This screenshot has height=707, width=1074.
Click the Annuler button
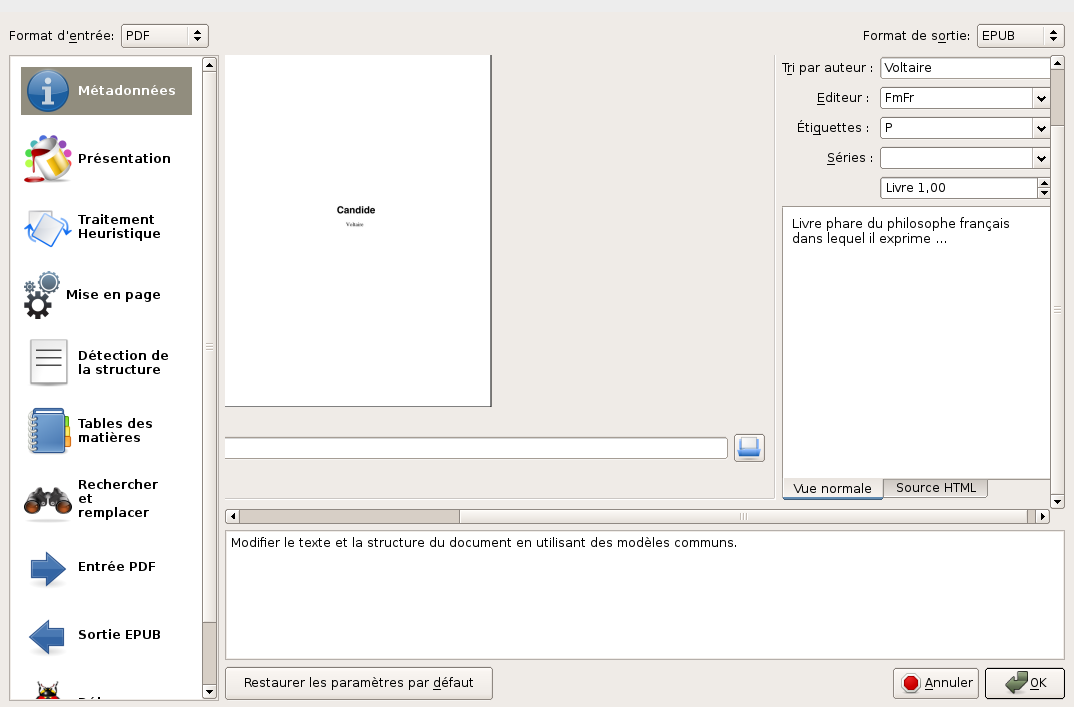click(x=937, y=683)
